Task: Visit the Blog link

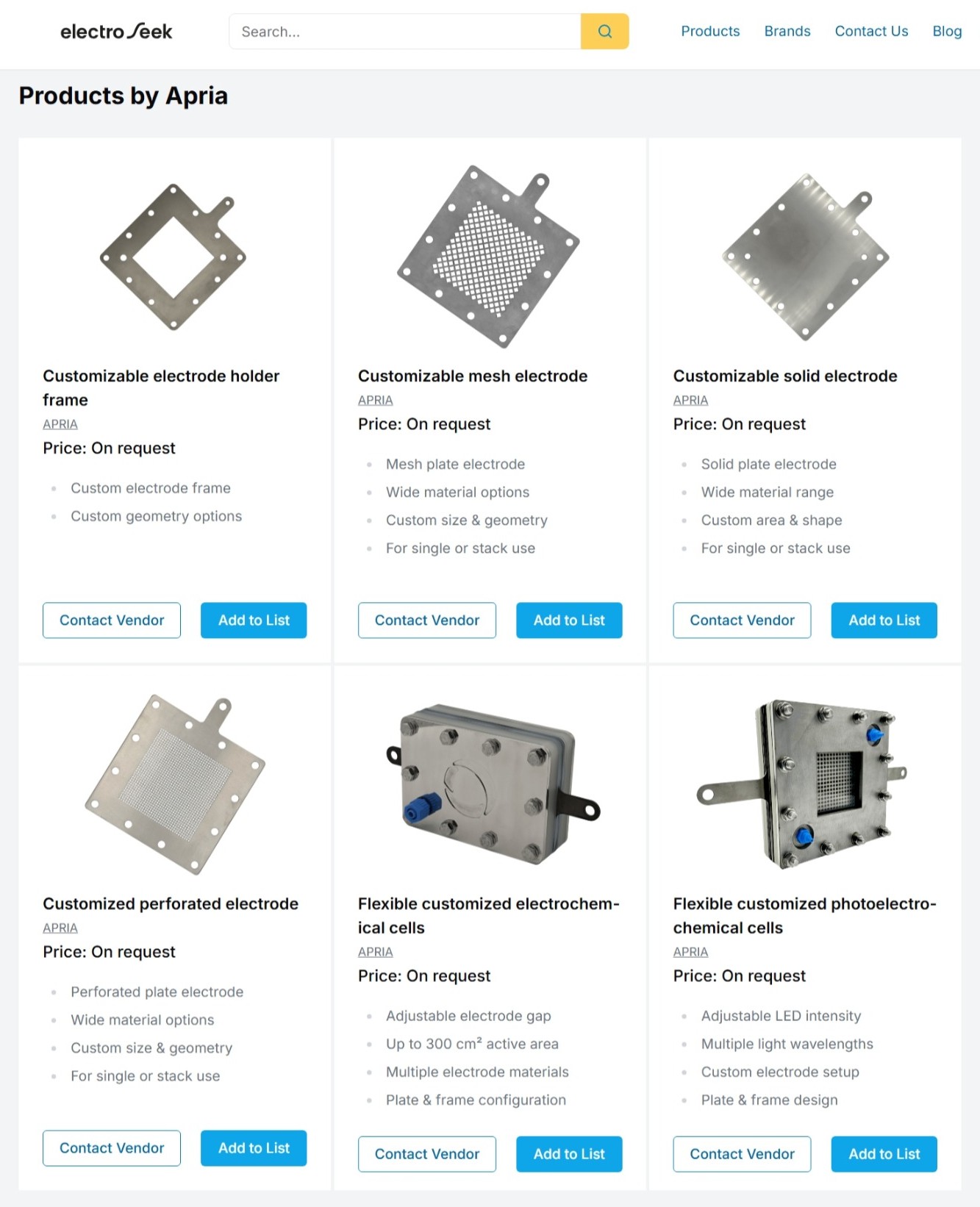Action: click(947, 32)
